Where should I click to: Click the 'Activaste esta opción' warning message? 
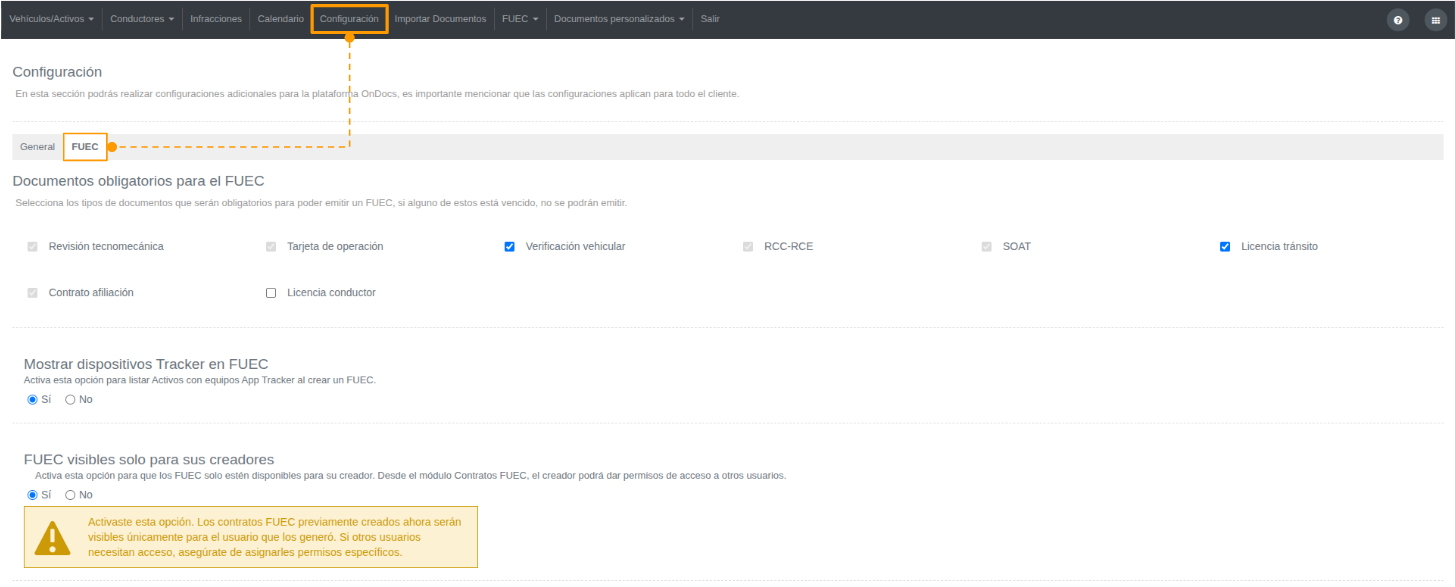pyautogui.click(x=251, y=537)
